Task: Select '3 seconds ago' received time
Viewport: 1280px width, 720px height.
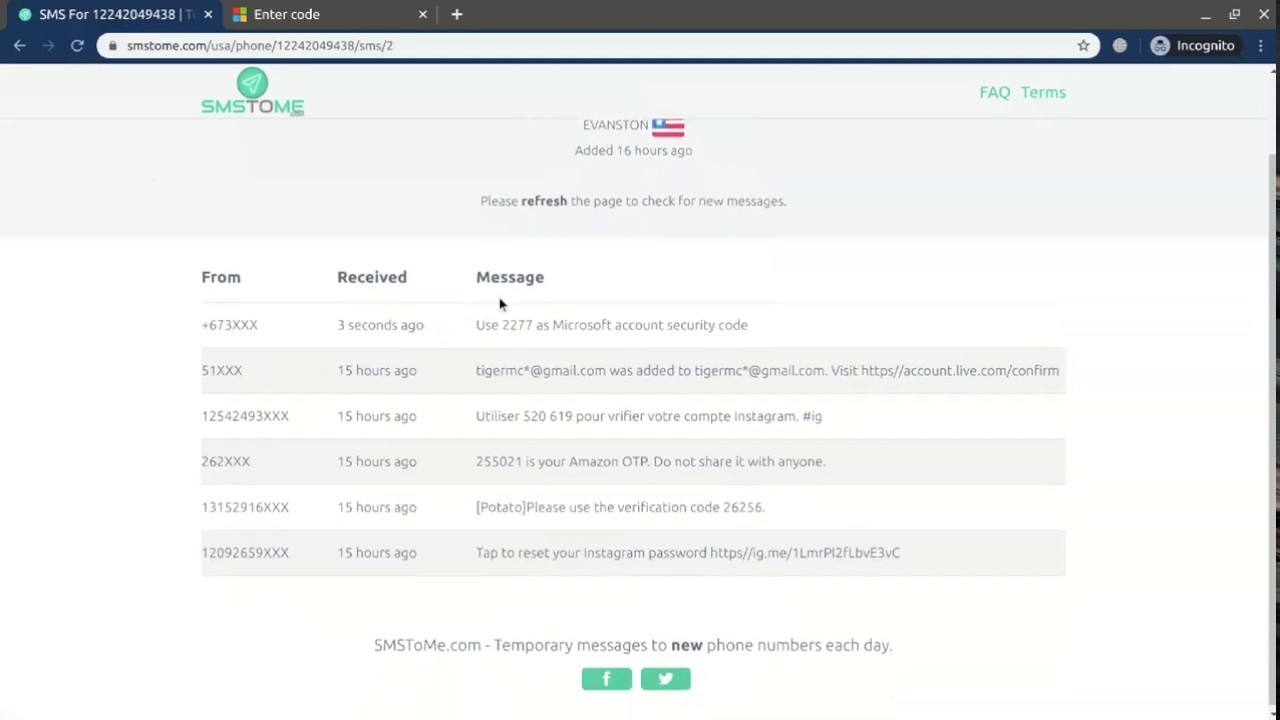Action: (380, 325)
